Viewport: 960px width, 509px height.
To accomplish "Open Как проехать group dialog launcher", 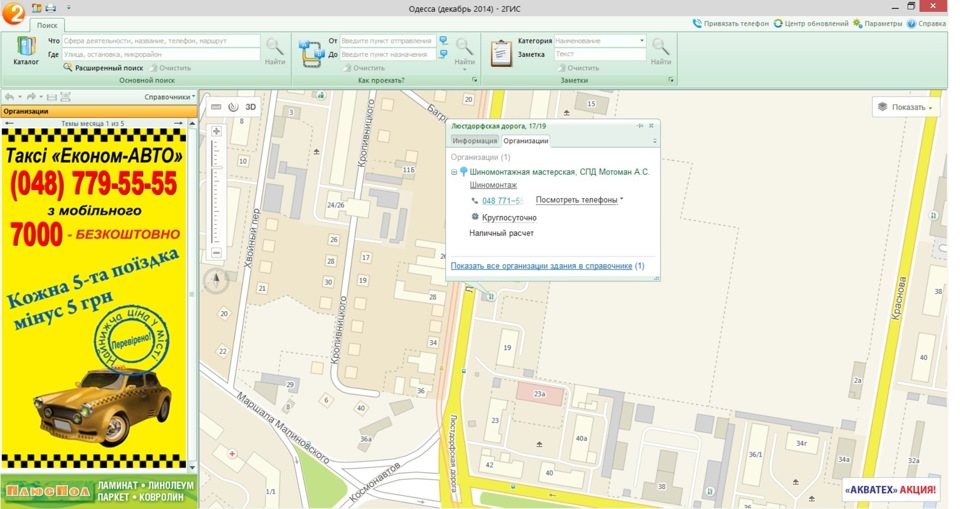I will [x=474, y=80].
